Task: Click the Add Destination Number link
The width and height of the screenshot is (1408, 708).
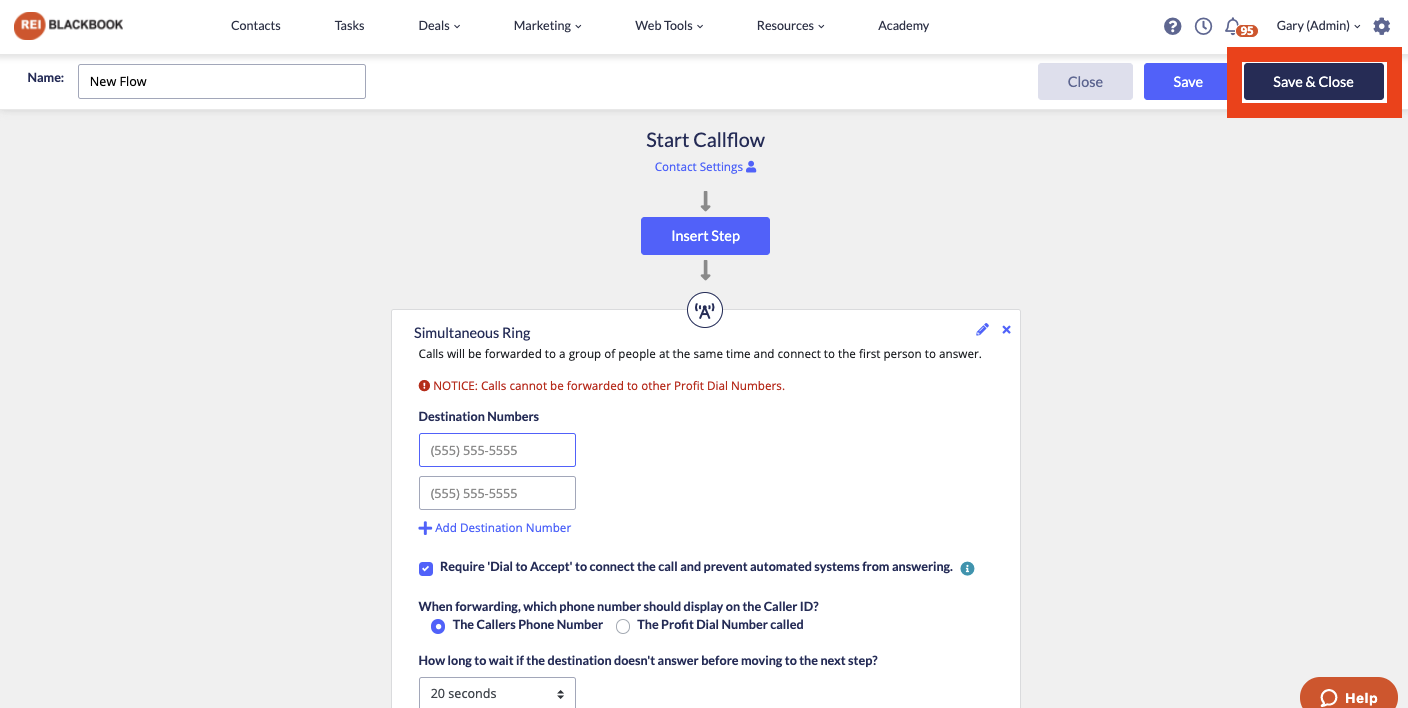Action: pos(495,528)
